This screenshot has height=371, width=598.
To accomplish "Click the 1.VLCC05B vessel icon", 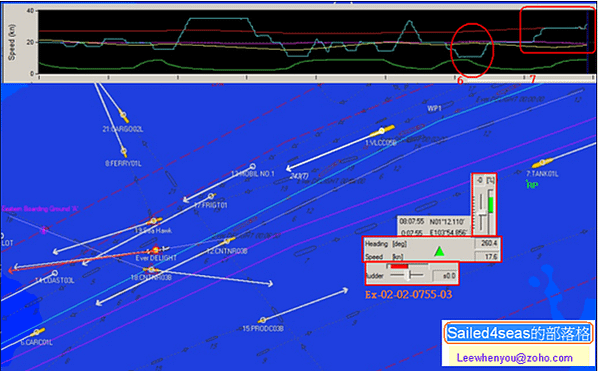I will click(382, 132).
